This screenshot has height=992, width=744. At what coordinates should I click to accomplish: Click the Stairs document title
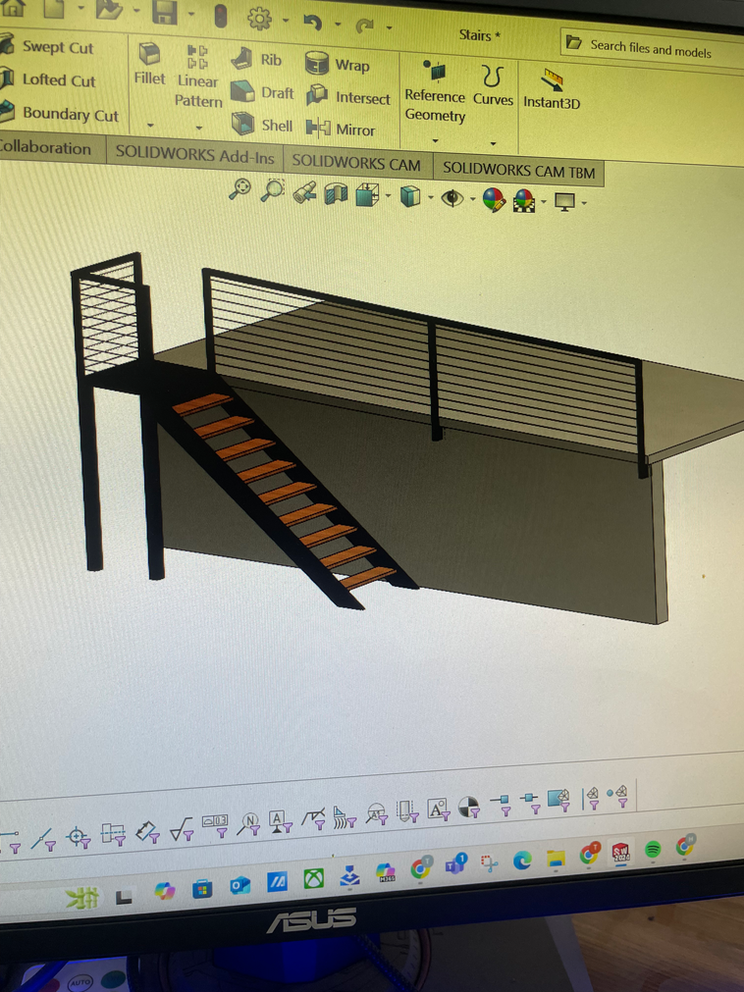479,35
